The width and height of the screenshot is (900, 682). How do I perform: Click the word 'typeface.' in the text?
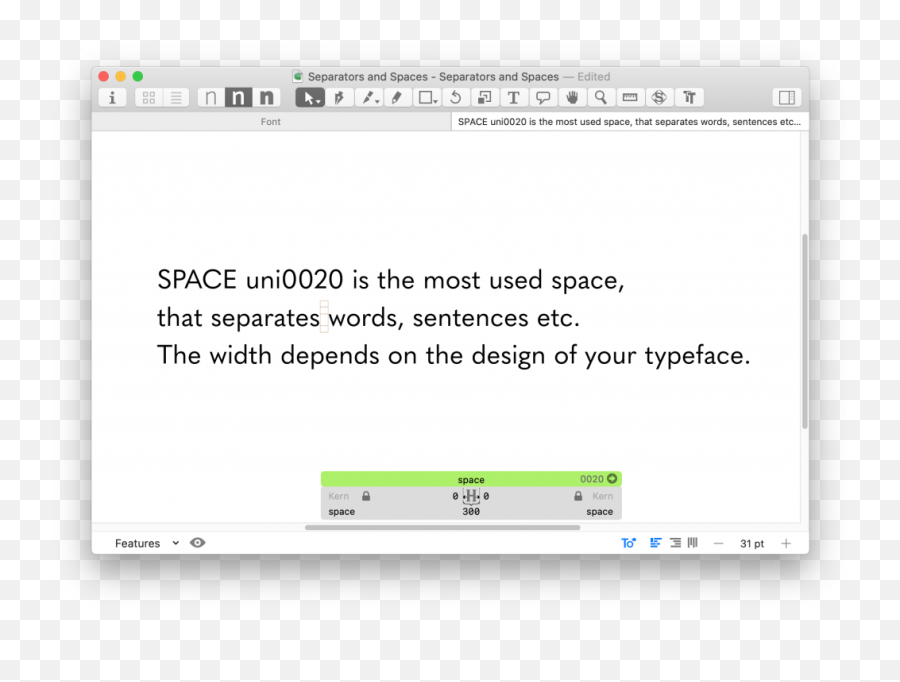pyautogui.click(x=697, y=356)
